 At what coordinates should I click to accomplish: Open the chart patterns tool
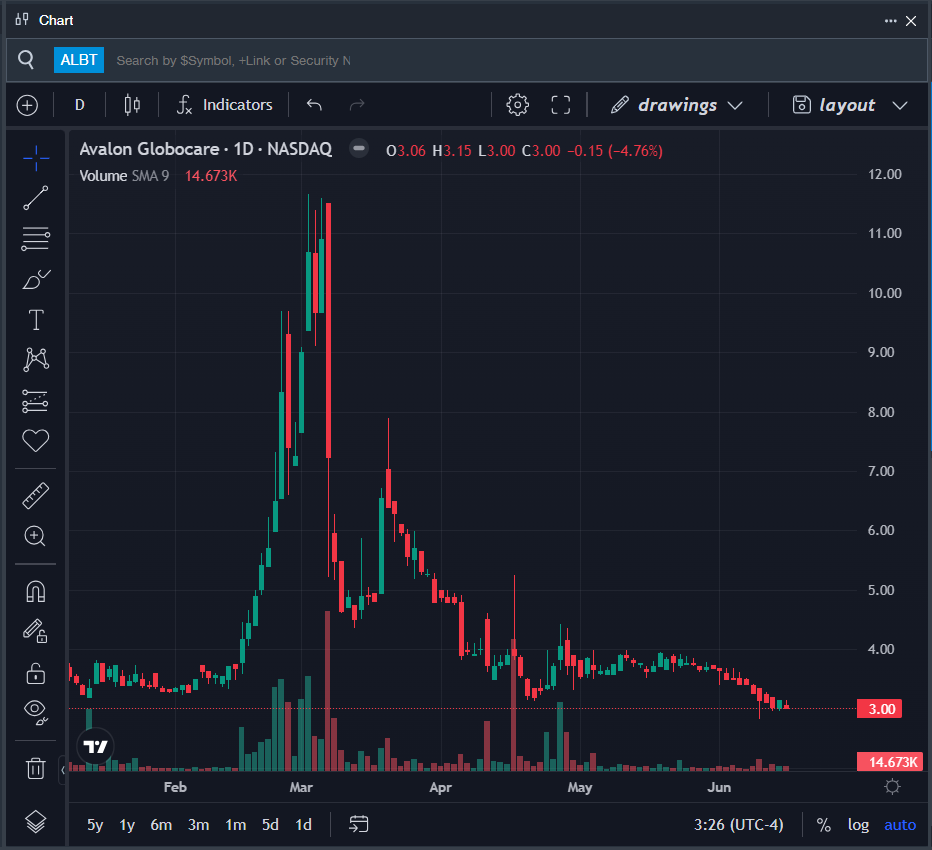(36, 360)
